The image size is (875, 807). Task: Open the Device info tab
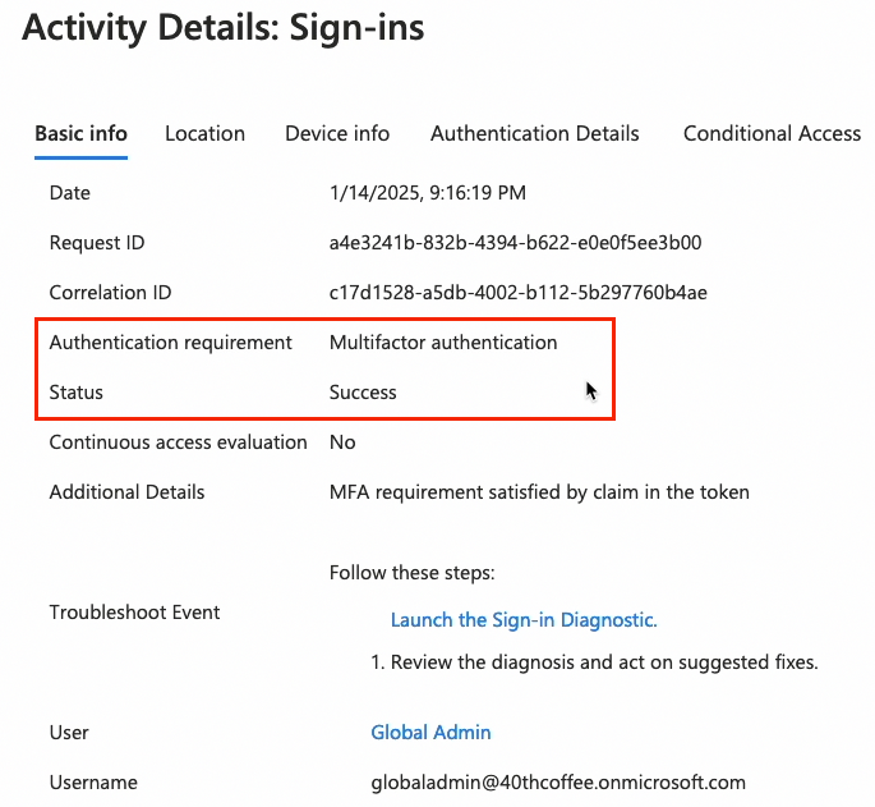pos(336,133)
